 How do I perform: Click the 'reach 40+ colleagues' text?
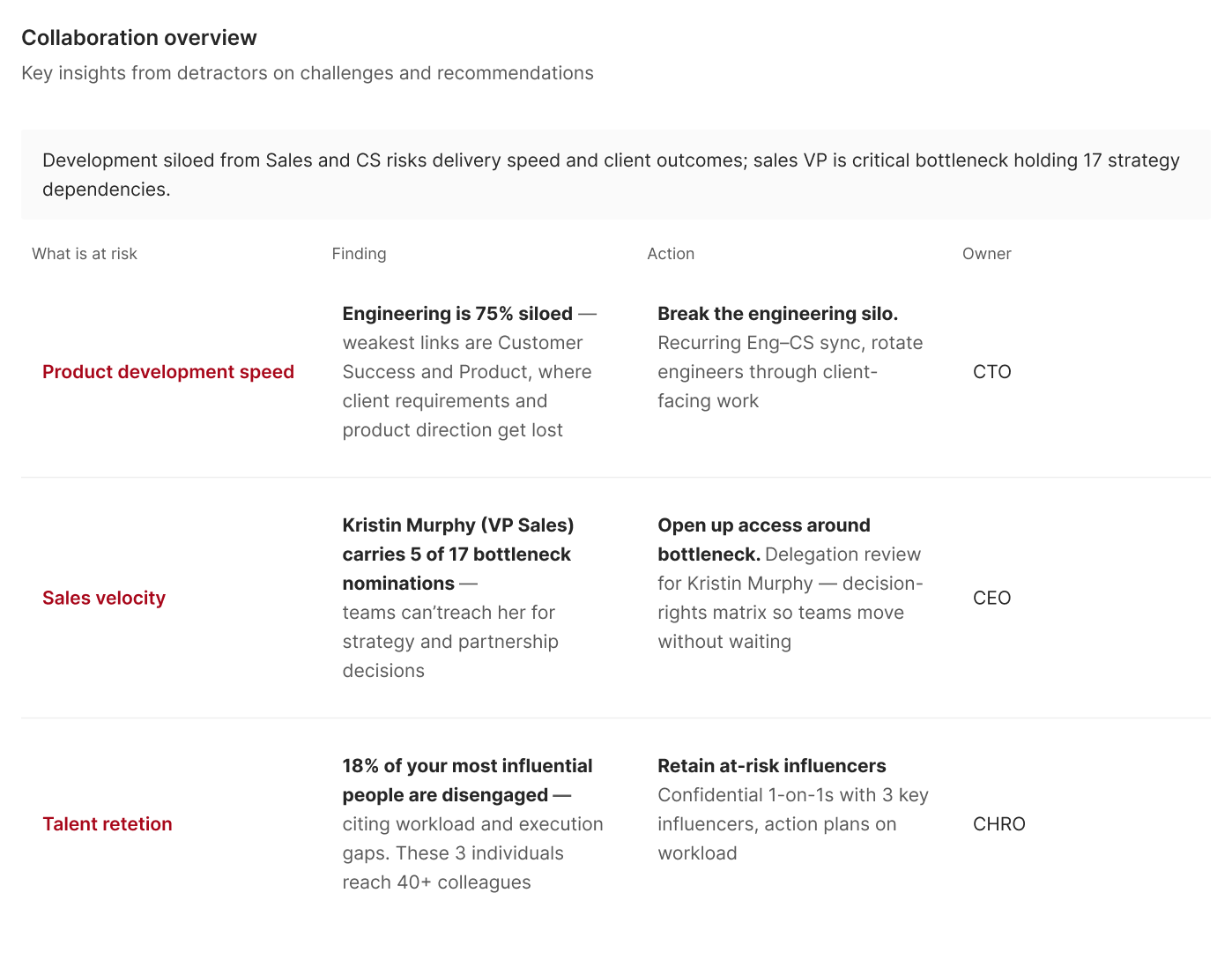[437, 882]
